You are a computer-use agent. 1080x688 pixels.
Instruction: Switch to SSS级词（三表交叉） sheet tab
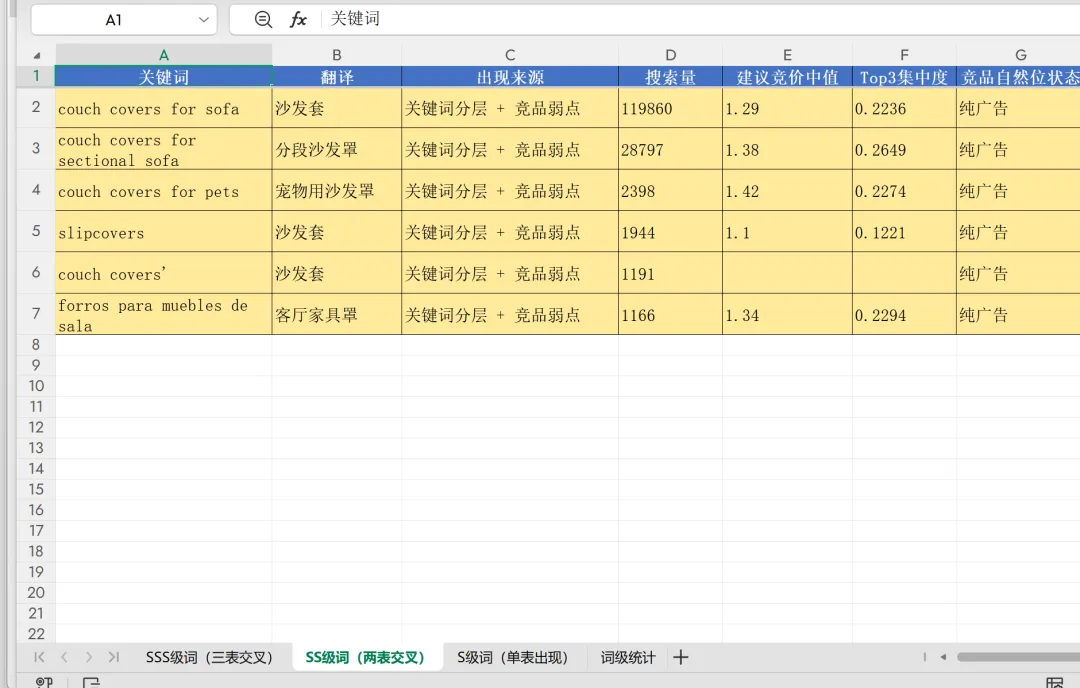coord(209,657)
